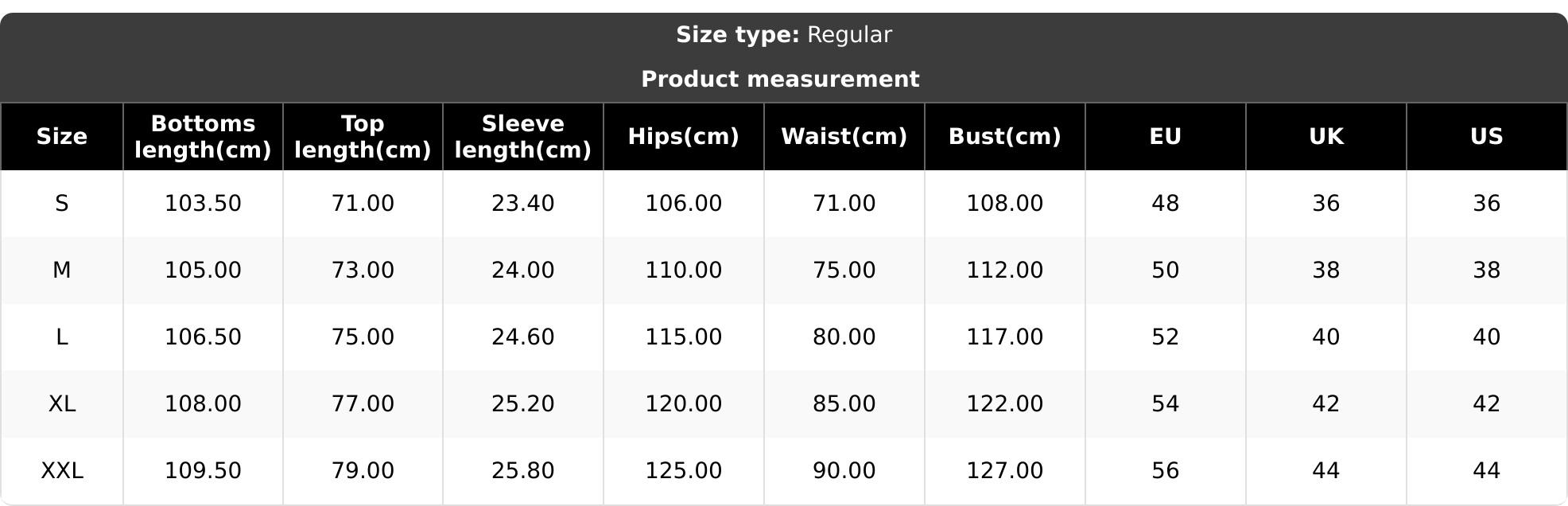Click the Size column header

62,137
